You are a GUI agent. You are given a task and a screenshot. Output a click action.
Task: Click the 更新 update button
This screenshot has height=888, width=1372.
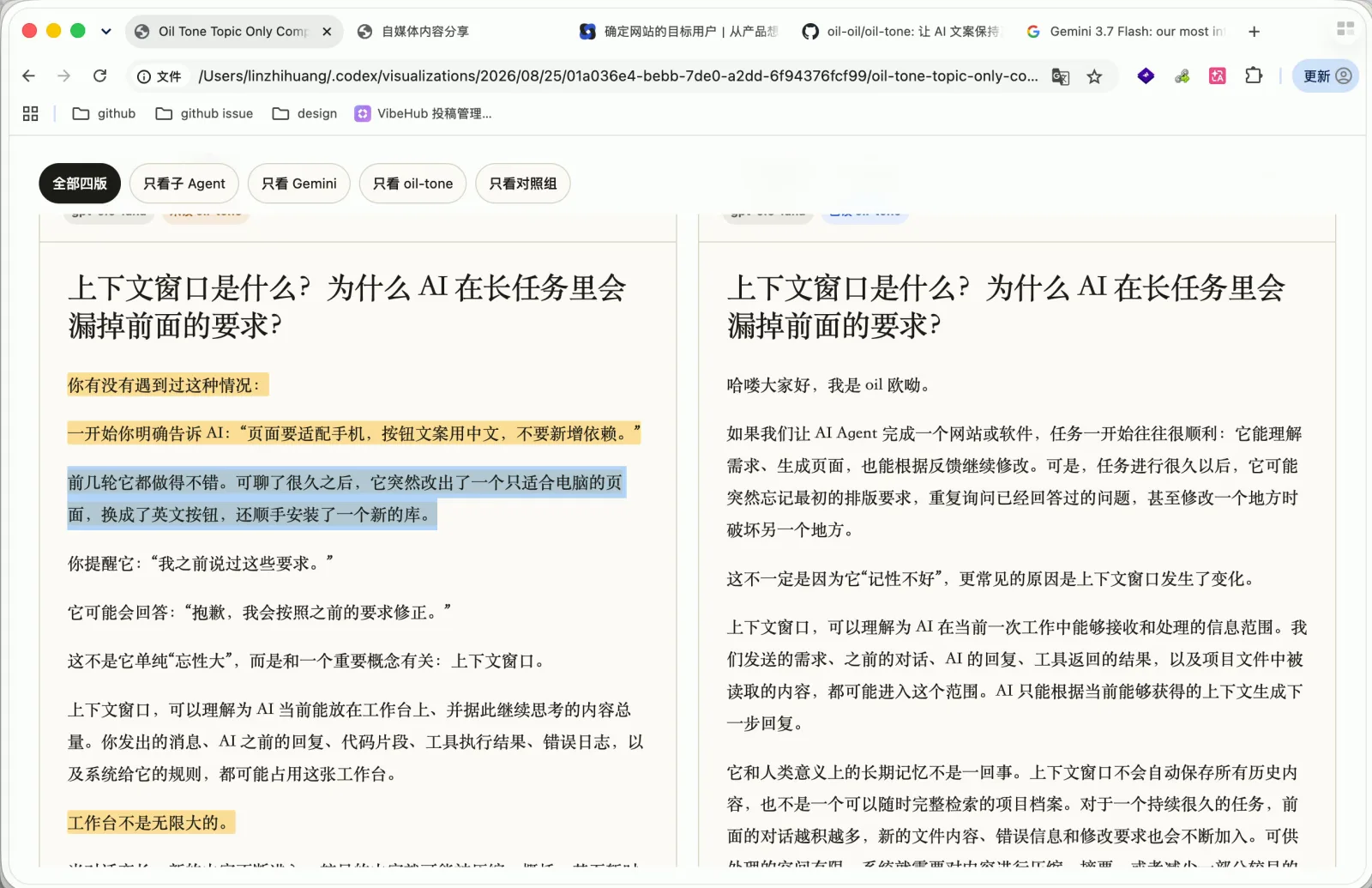(x=1326, y=76)
